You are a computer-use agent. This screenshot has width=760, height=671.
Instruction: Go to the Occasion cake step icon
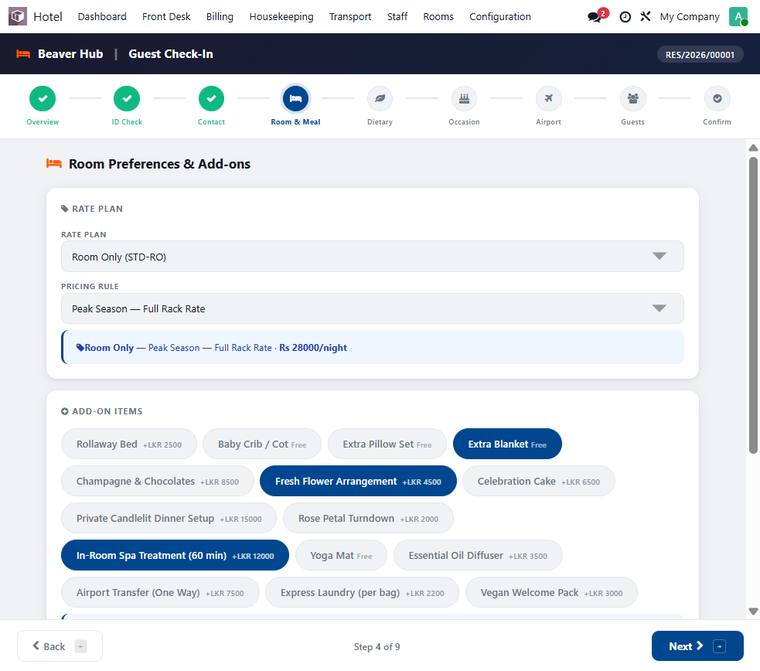[464, 98]
